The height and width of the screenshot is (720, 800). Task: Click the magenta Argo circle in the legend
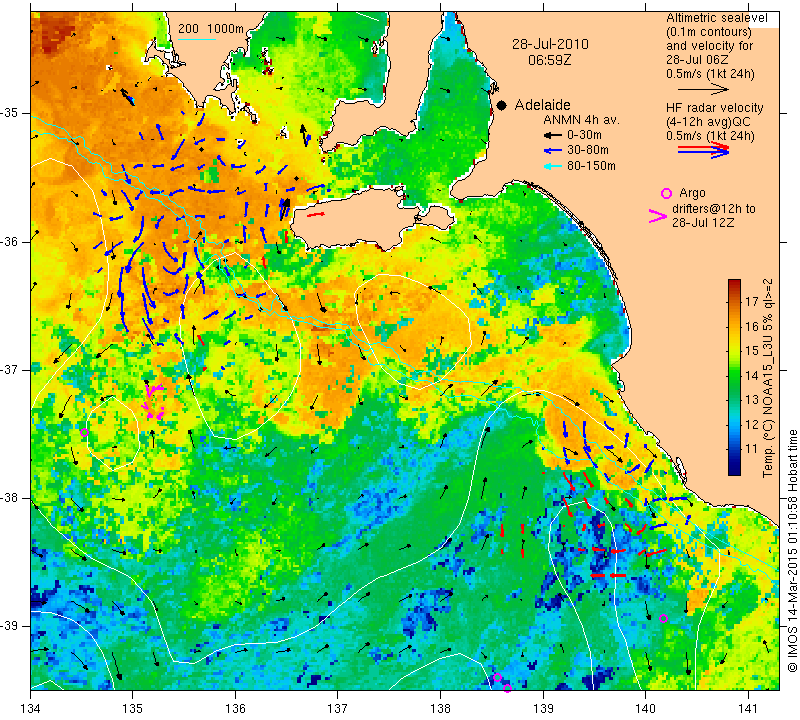point(666,193)
